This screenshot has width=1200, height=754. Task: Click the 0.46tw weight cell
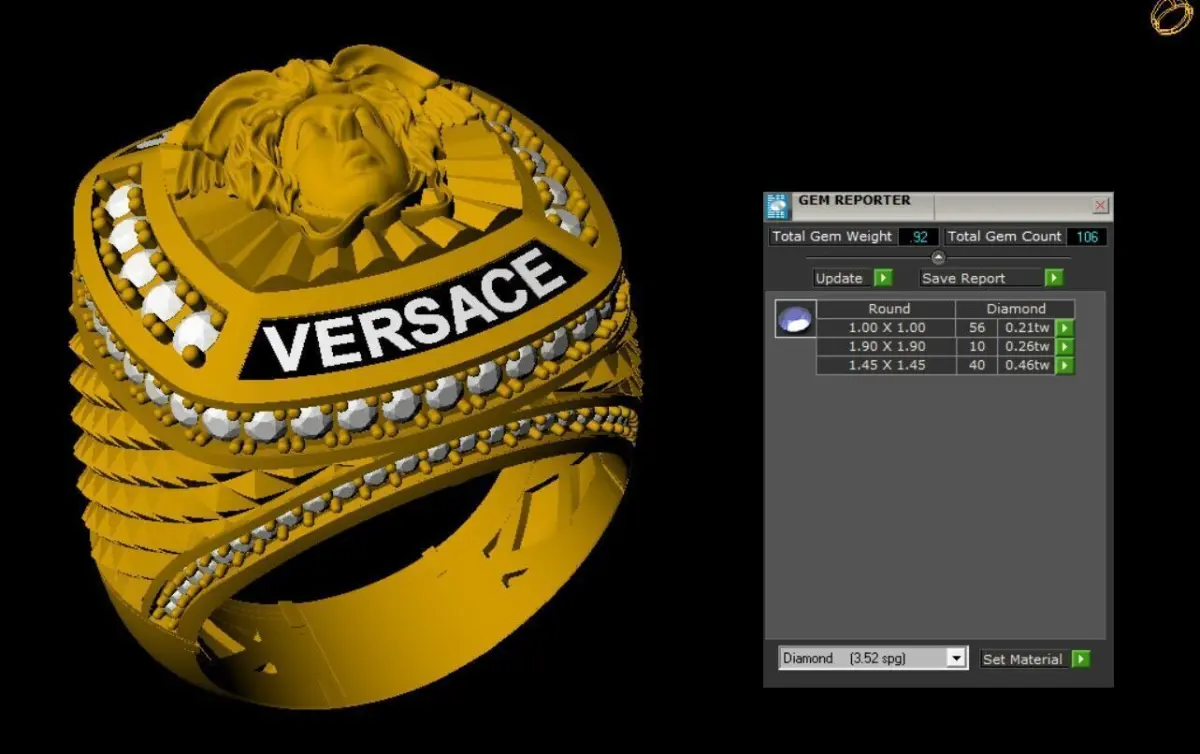(x=1026, y=366)
